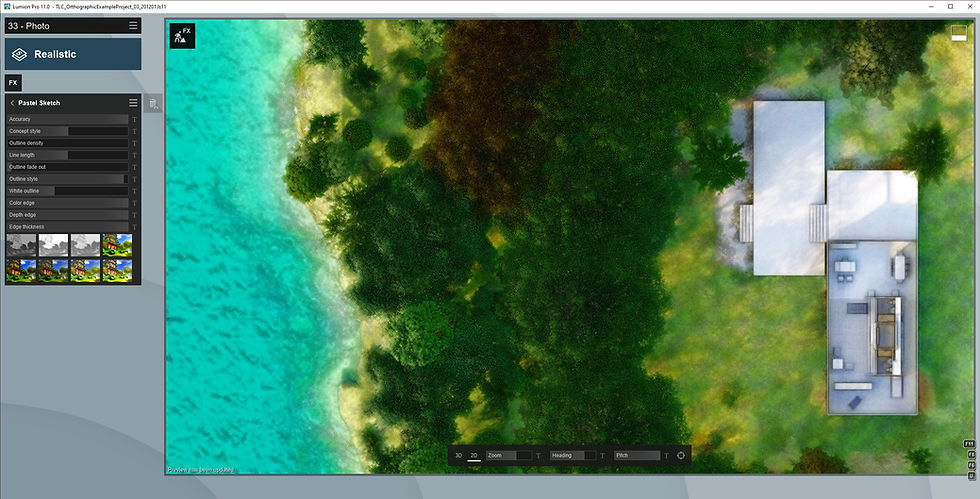The image size is (980, 499).
Task: Click the keyframe icon beside Edge thickness
Action: coord(134,227)
